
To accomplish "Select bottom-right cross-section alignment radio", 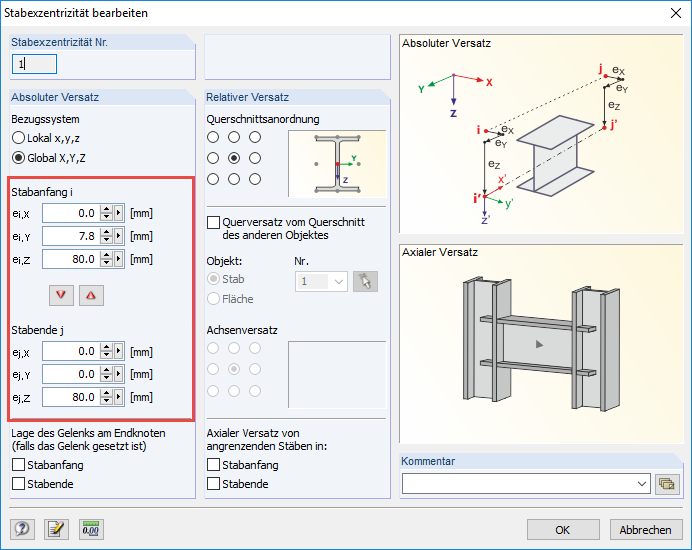I will click(255, 179).
